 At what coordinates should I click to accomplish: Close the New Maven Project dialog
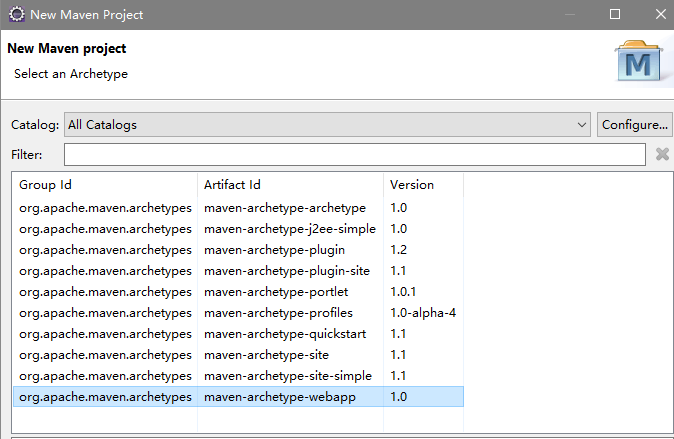click(661, 14)
